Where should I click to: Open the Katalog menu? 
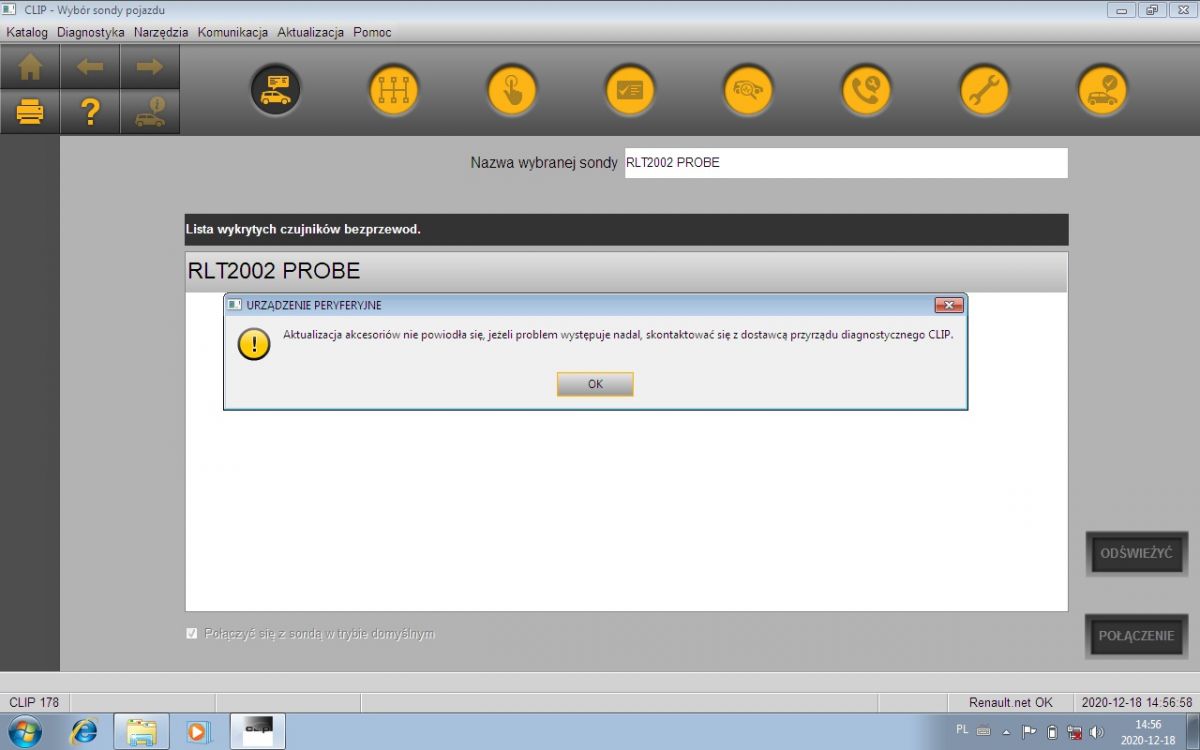coord(27,32)
